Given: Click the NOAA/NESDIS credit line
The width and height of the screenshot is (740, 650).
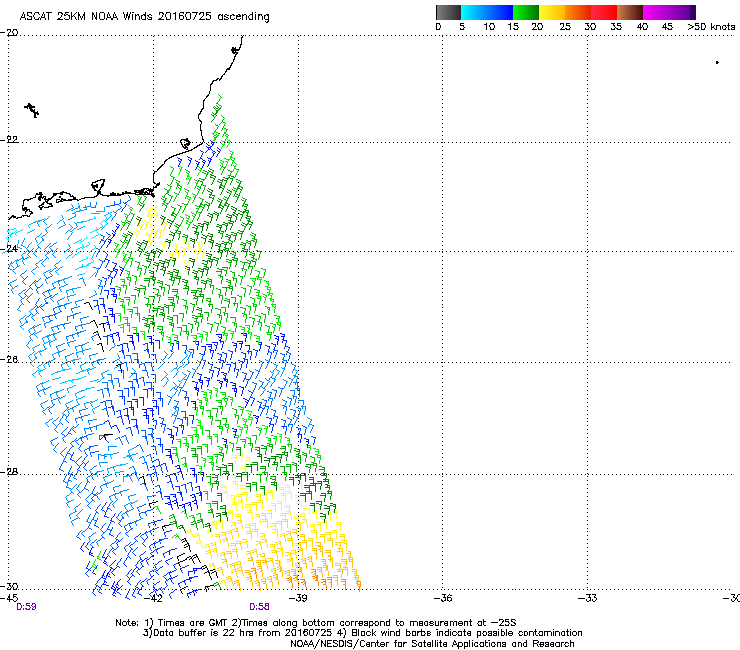Looking at the screenshot, I should (x=432, y=644).
